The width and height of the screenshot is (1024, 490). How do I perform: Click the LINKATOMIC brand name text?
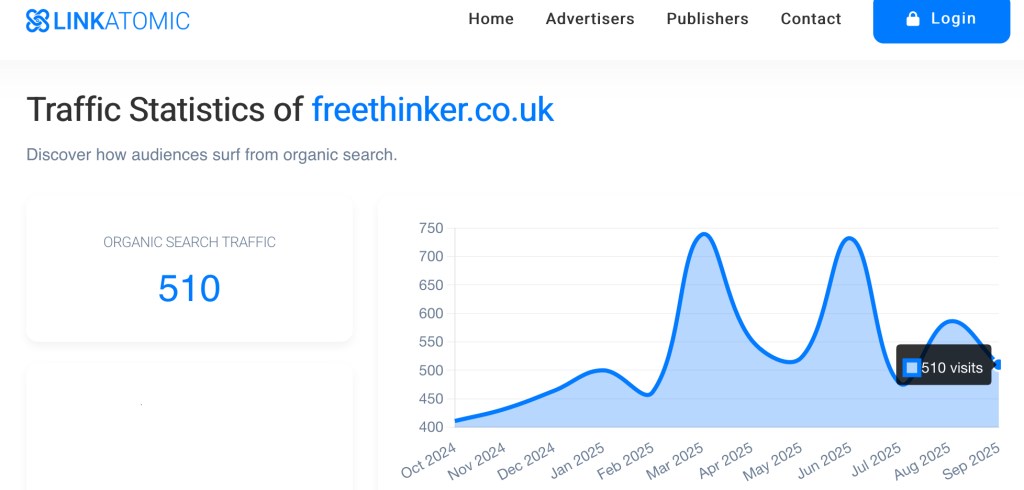122,20
